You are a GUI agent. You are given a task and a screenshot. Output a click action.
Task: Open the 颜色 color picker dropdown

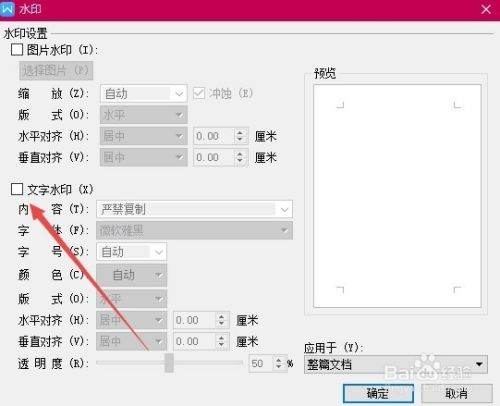tap(132, 275)
